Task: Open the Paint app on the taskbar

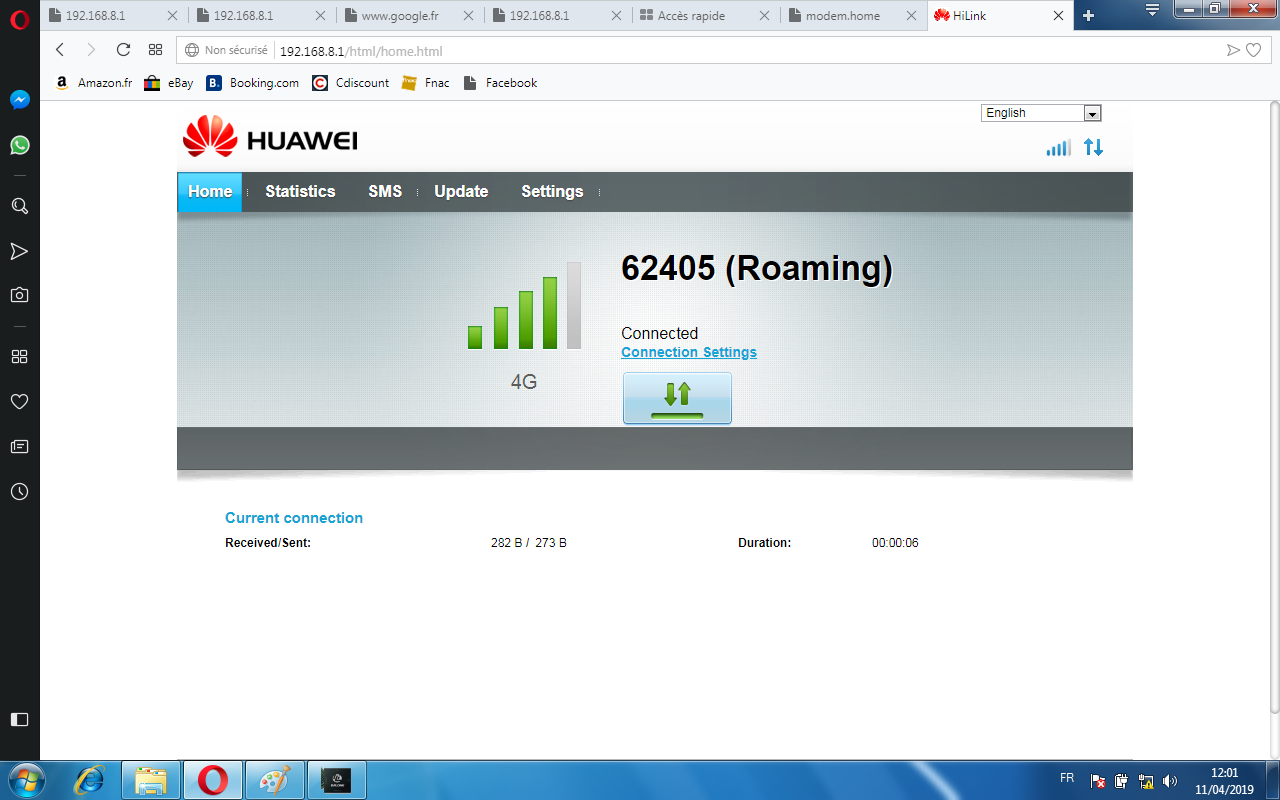Action: click(x=273, y=779)
